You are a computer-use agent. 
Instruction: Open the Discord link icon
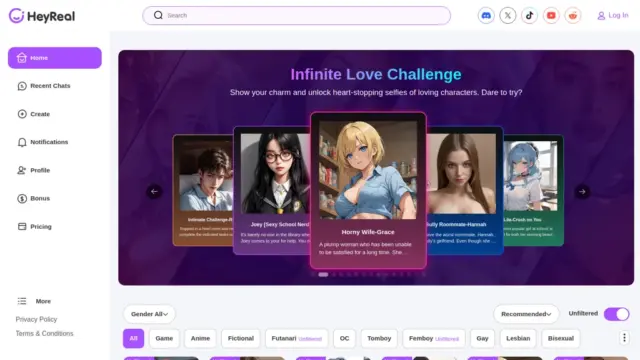(x=486, y=16)
